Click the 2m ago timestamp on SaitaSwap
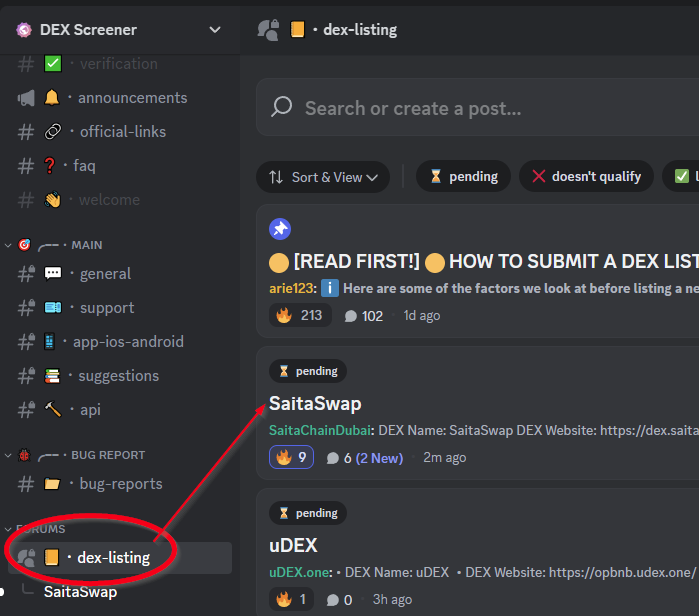The width and height of the screenshot is (699, 616). point(444,458)
